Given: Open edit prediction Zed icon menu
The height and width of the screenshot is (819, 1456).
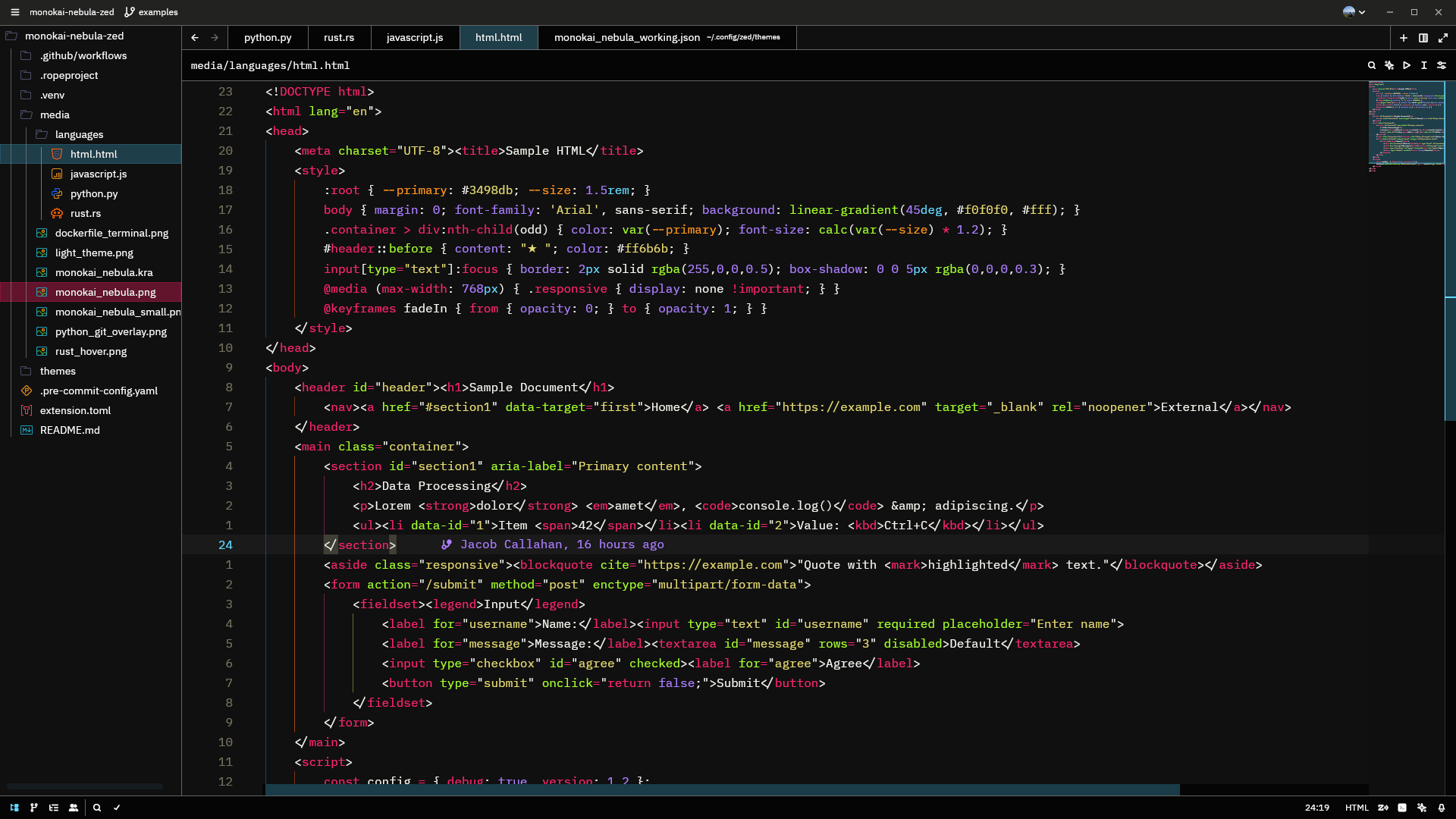Looking at the screenshot, I should tap(1383, 808).
